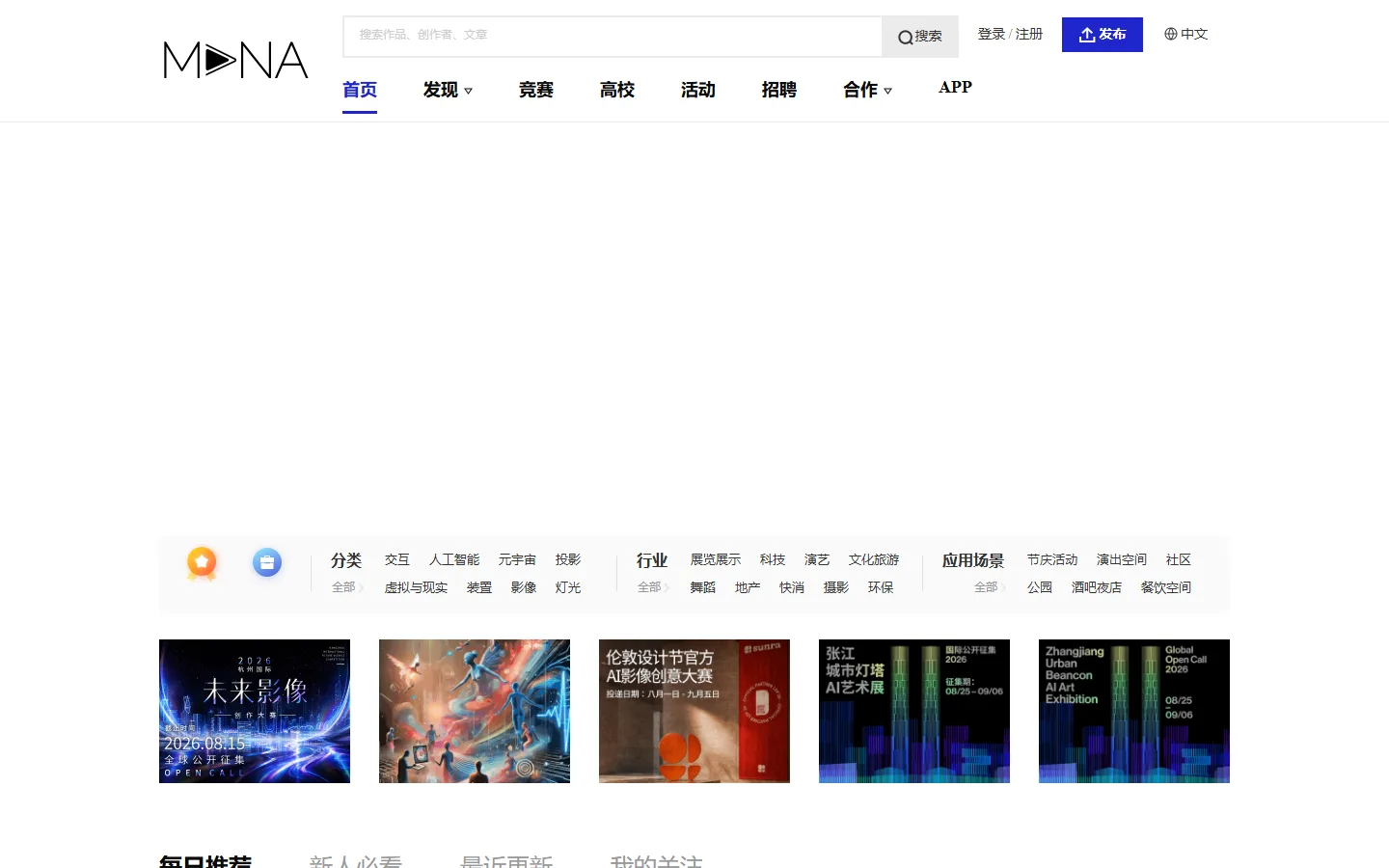This screenshot has height=868, width=1389.
Task: Open the colorful dancers artwork banner
Action: 475,711
